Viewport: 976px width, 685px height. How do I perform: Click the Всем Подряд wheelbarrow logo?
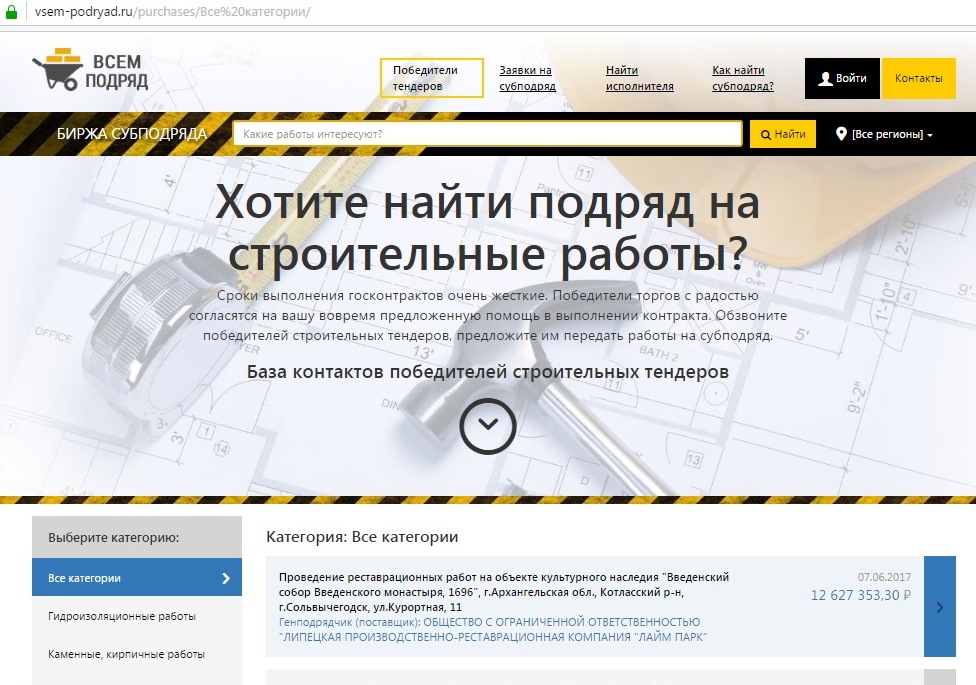point(90,70)
